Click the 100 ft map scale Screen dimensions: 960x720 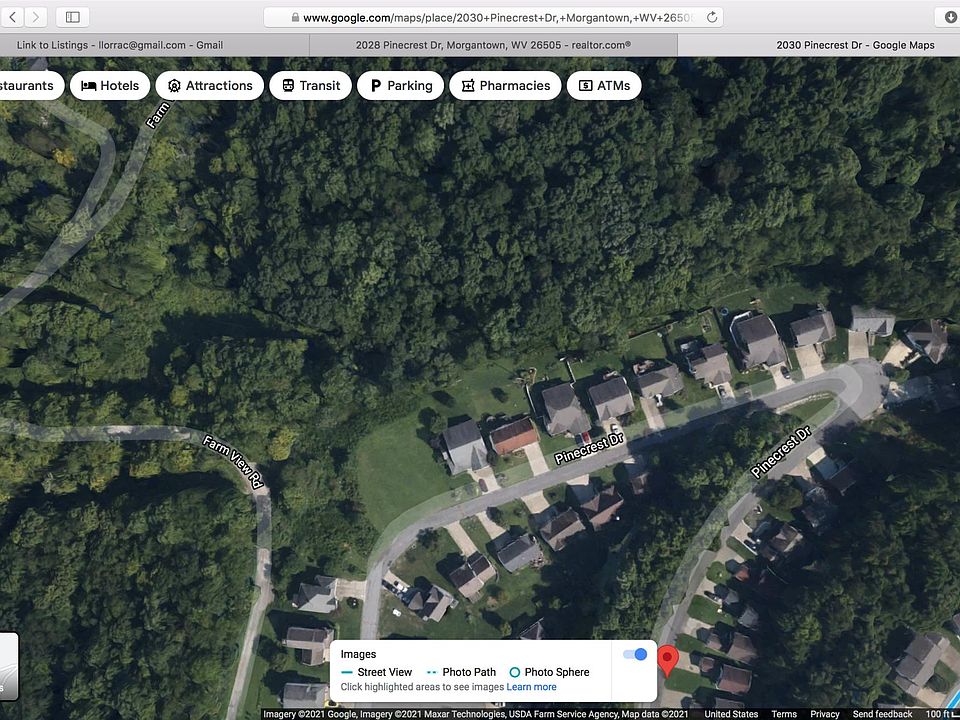point(942,714)
